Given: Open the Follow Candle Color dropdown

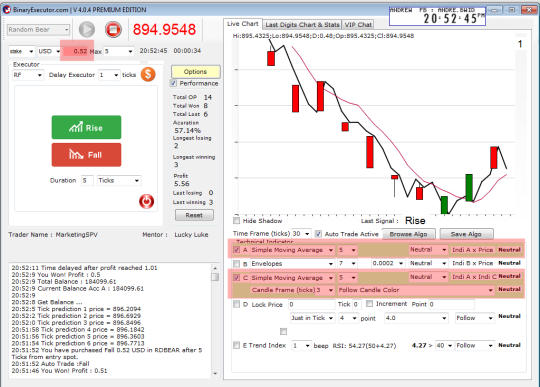Looking at the screenshot, I should [416, 290].
